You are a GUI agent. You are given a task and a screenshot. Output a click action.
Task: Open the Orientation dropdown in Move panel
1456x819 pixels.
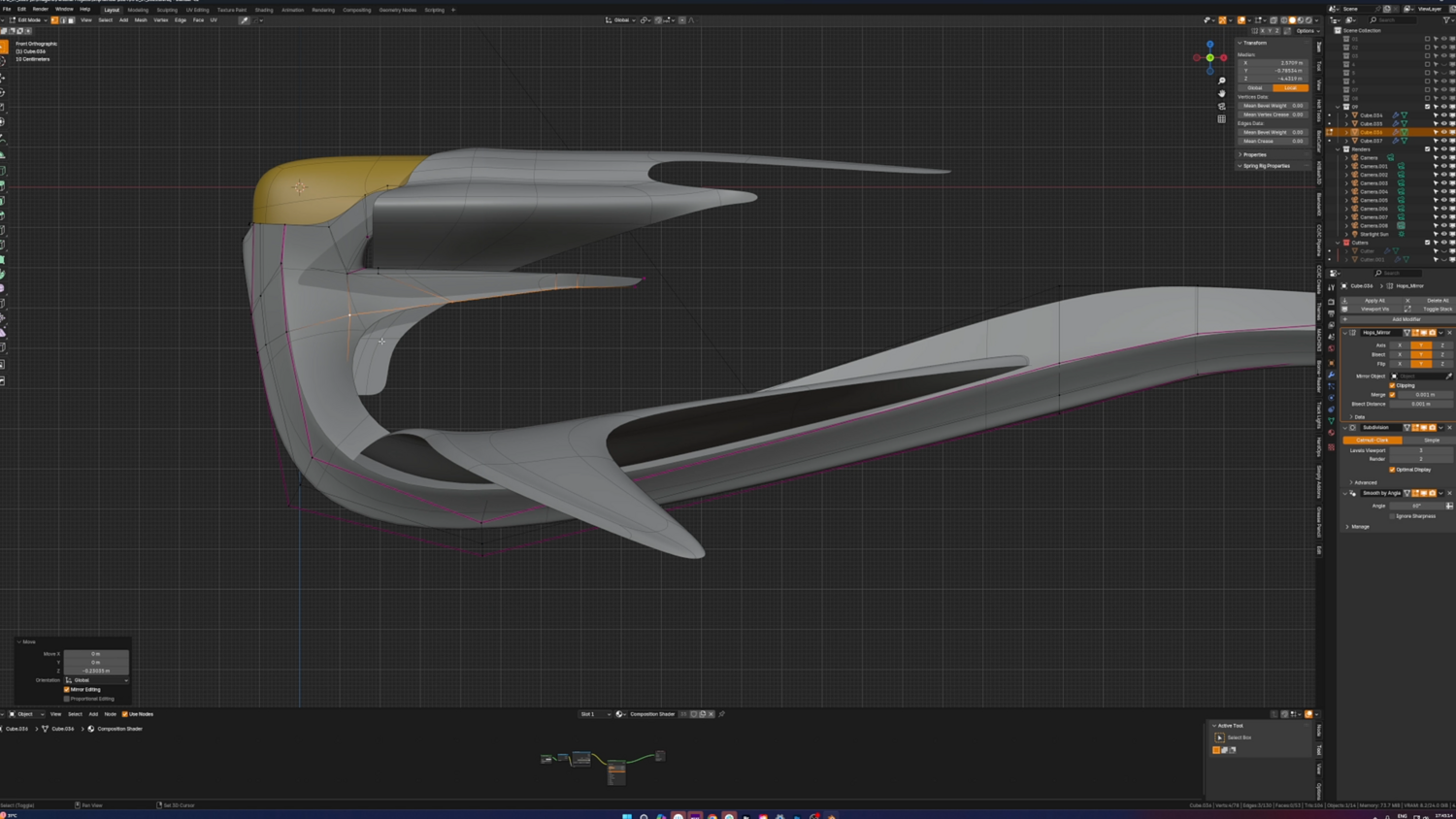(96, 680)
